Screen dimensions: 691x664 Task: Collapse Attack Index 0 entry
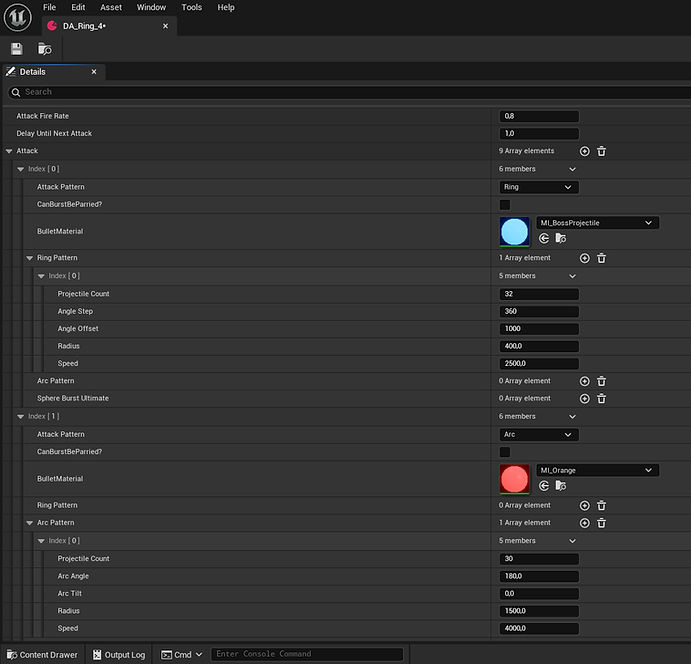(20, 169)
